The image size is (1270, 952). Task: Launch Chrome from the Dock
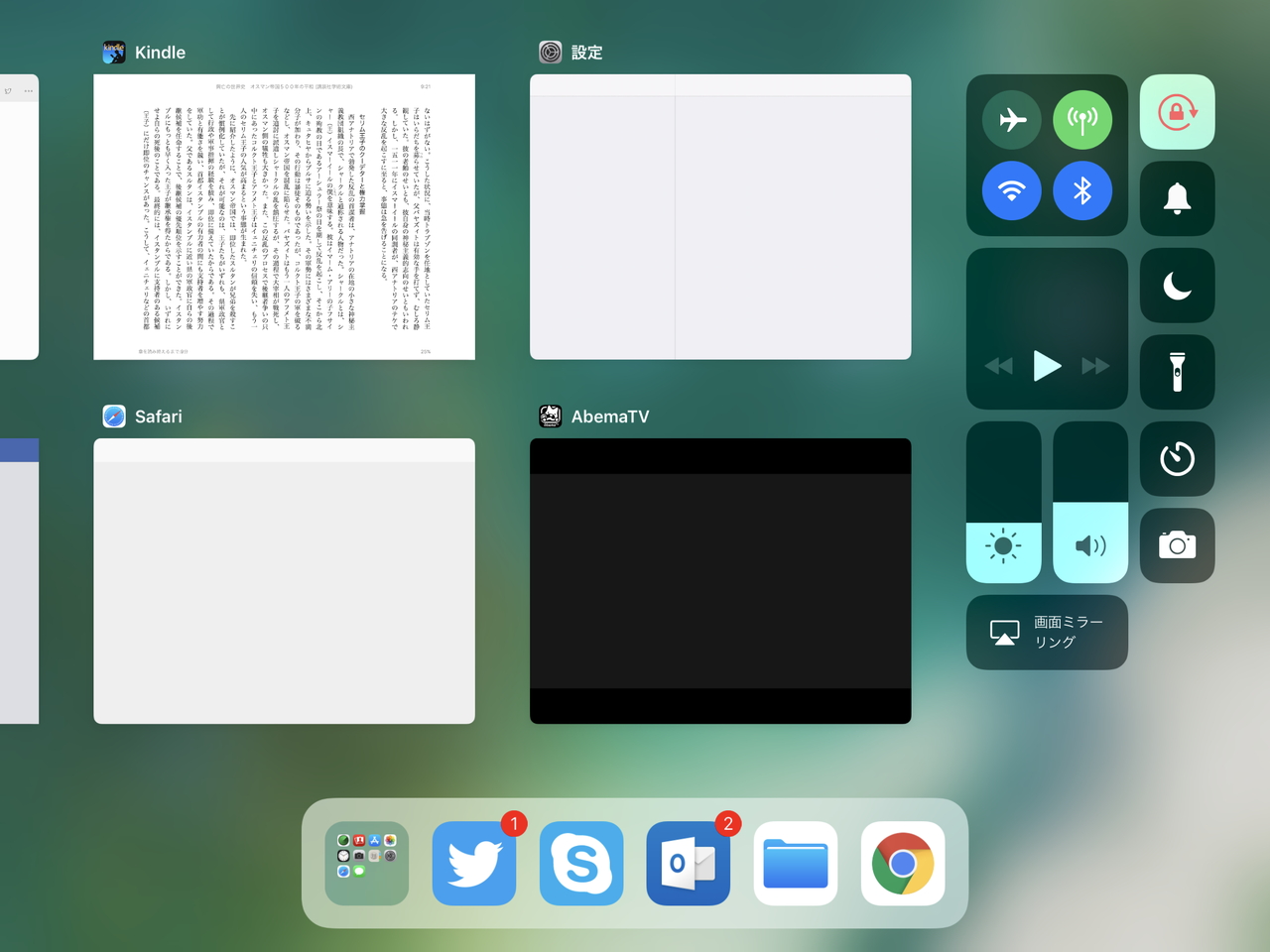pos(903,864)
